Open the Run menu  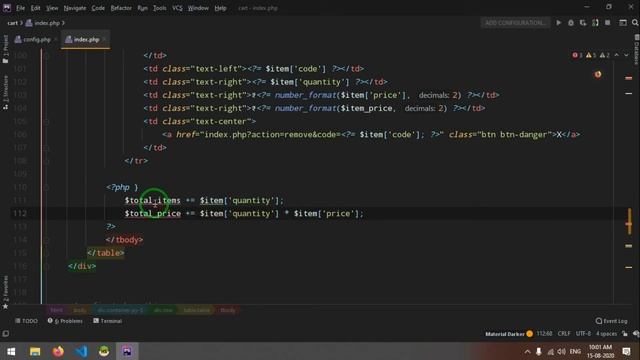pos(142,8)
